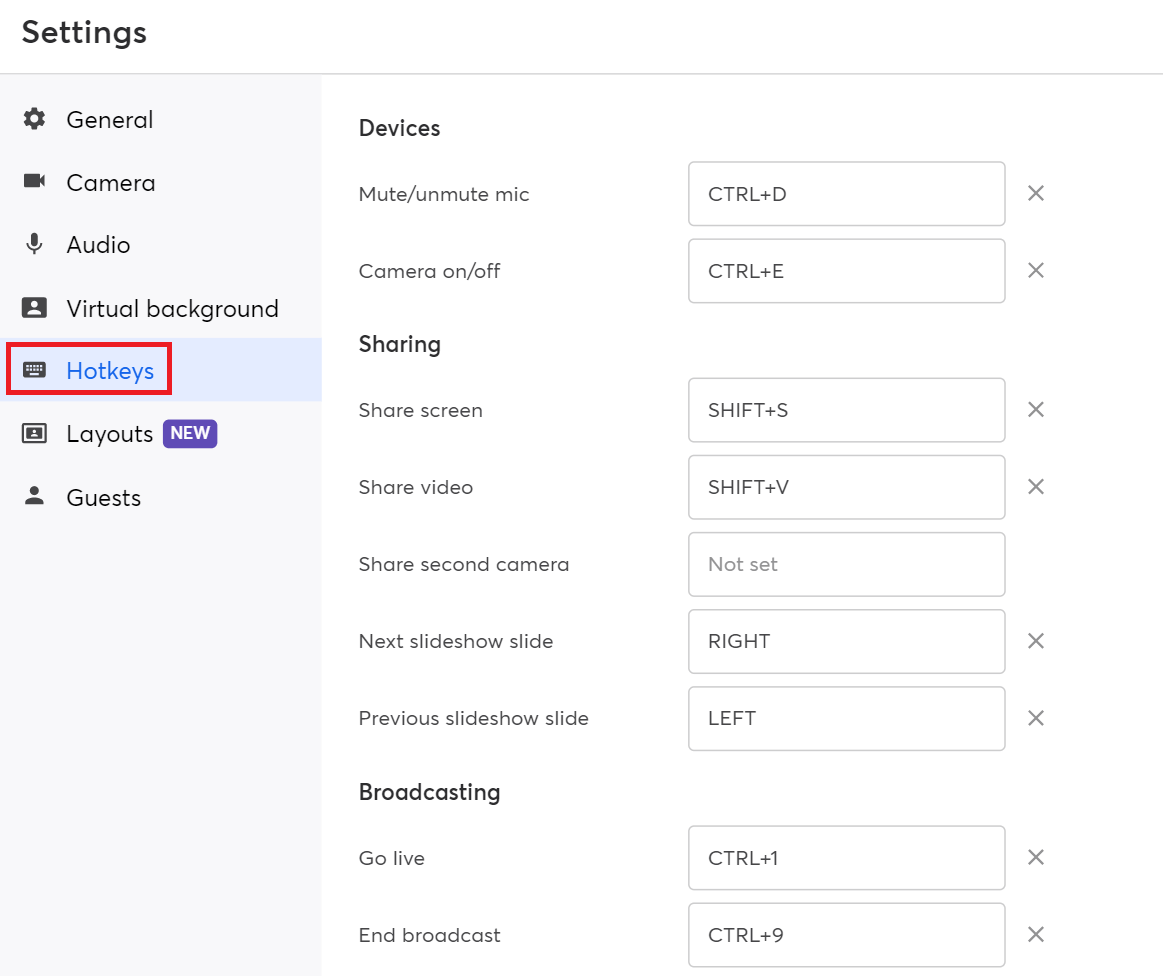
Task: Open the Guests settings section
Action: coord(103,498)
